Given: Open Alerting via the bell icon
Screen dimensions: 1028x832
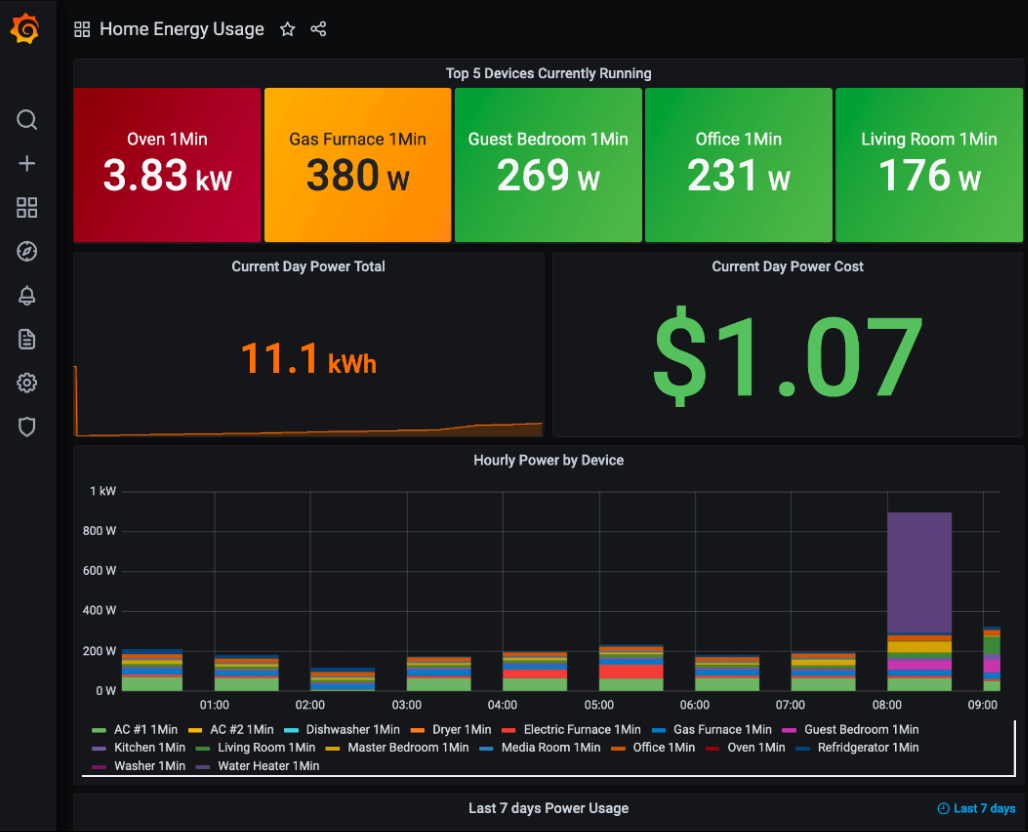Looking at the screenshot, I should [x=27, y=296].
